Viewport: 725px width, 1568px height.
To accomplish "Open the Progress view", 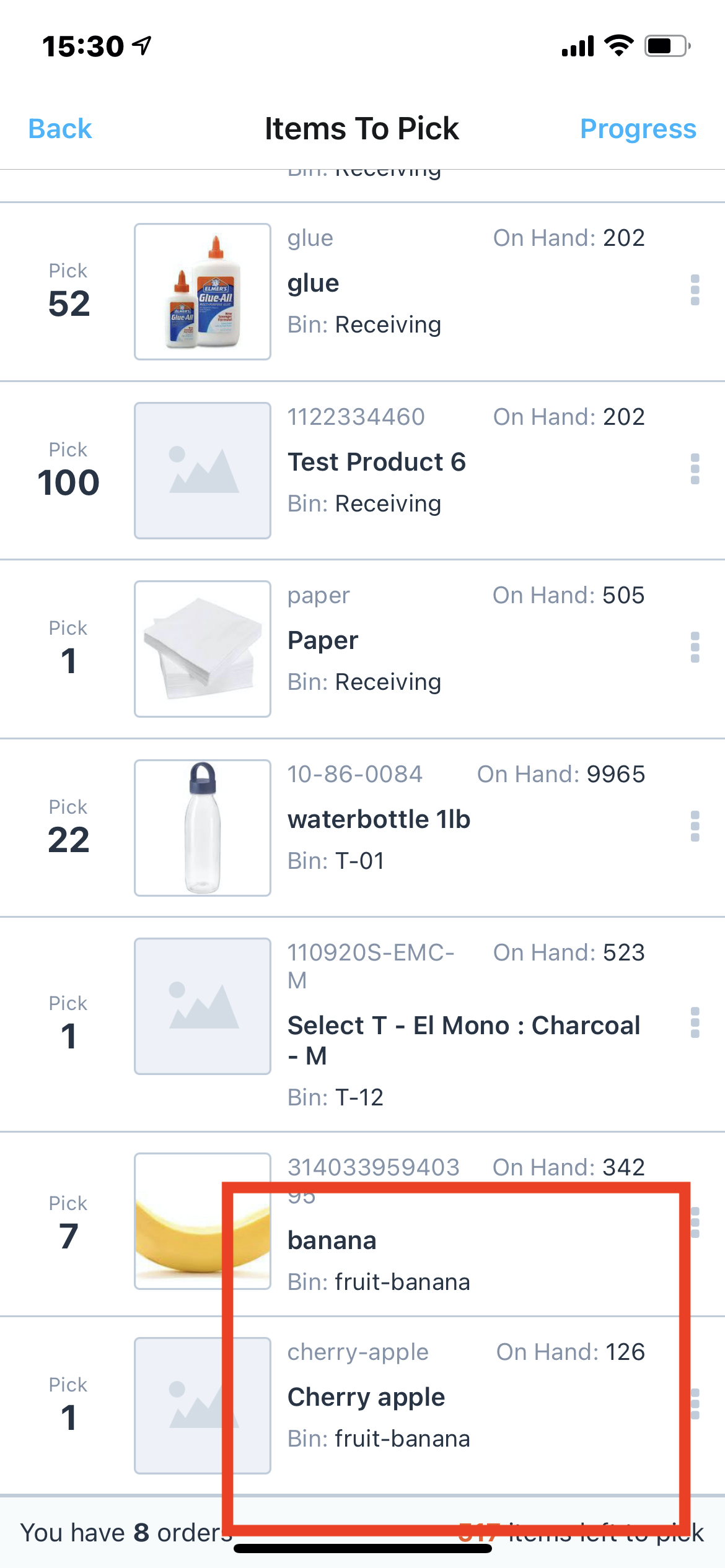I will (x=638, y=129).
